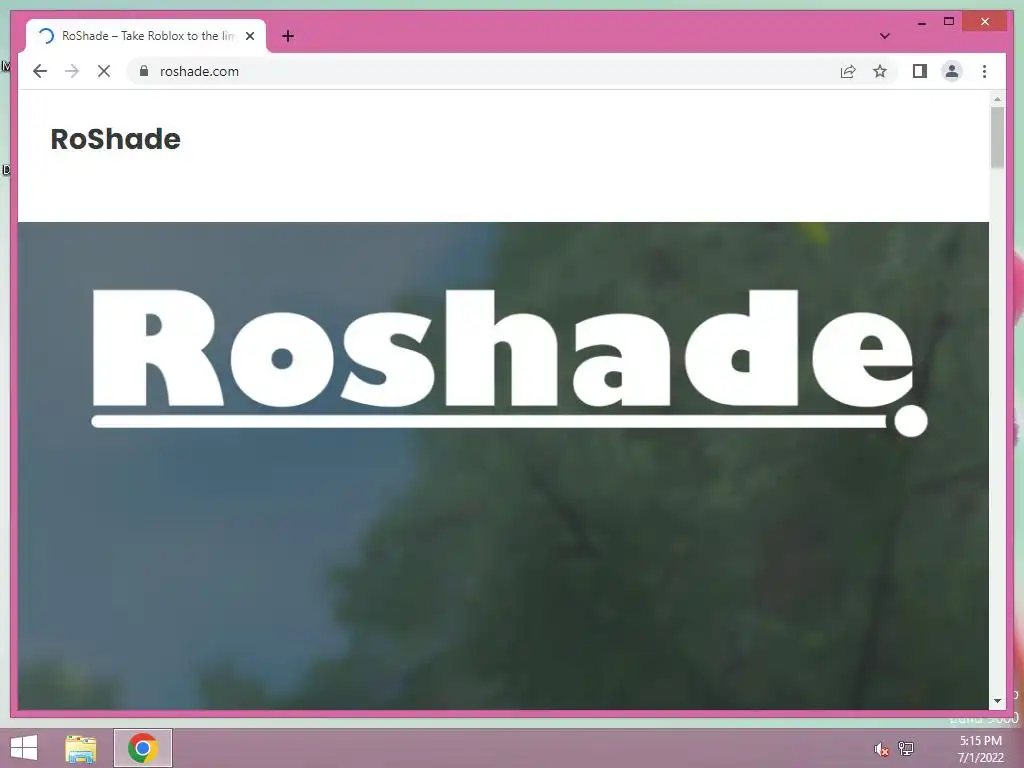Select the RoShade browser tab
This screenshot has height=768, width=1024.
point(146,36)
